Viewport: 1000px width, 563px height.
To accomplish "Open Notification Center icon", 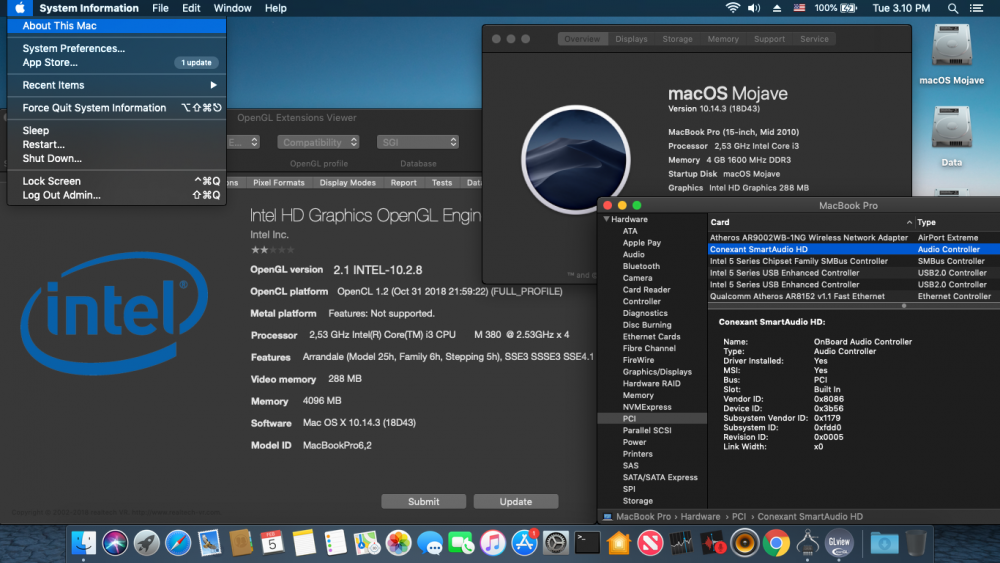I will click(x=976, y=8).
